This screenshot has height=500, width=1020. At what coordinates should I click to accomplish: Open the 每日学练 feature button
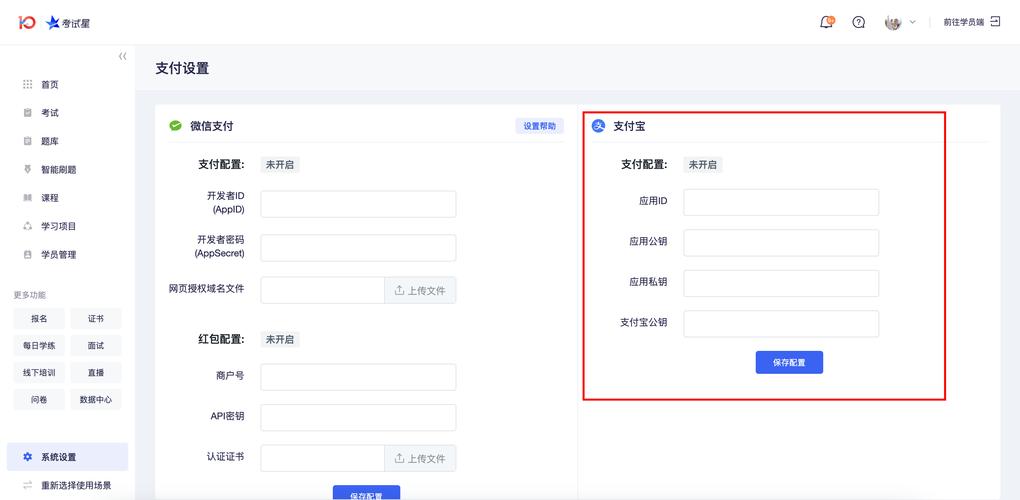coord(39,346)
